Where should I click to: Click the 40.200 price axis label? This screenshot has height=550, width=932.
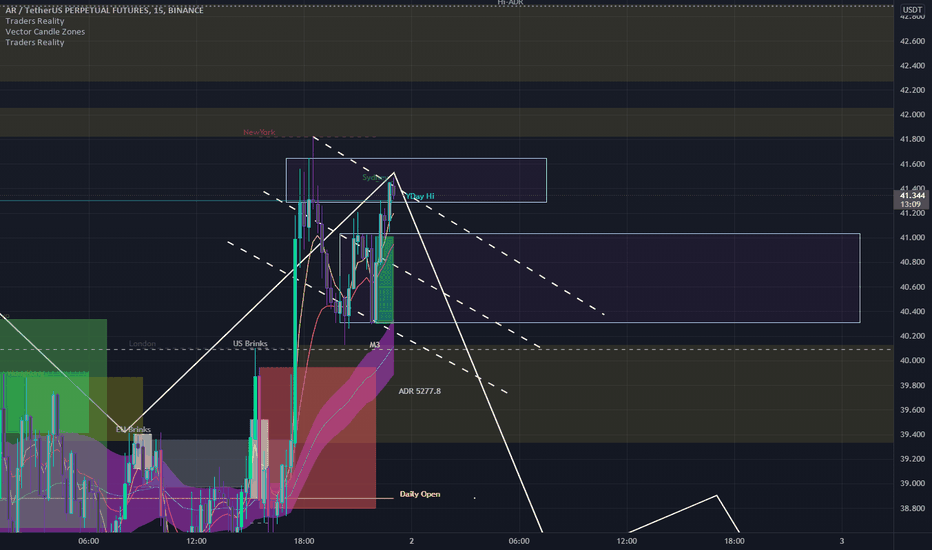tap(912, 335)
